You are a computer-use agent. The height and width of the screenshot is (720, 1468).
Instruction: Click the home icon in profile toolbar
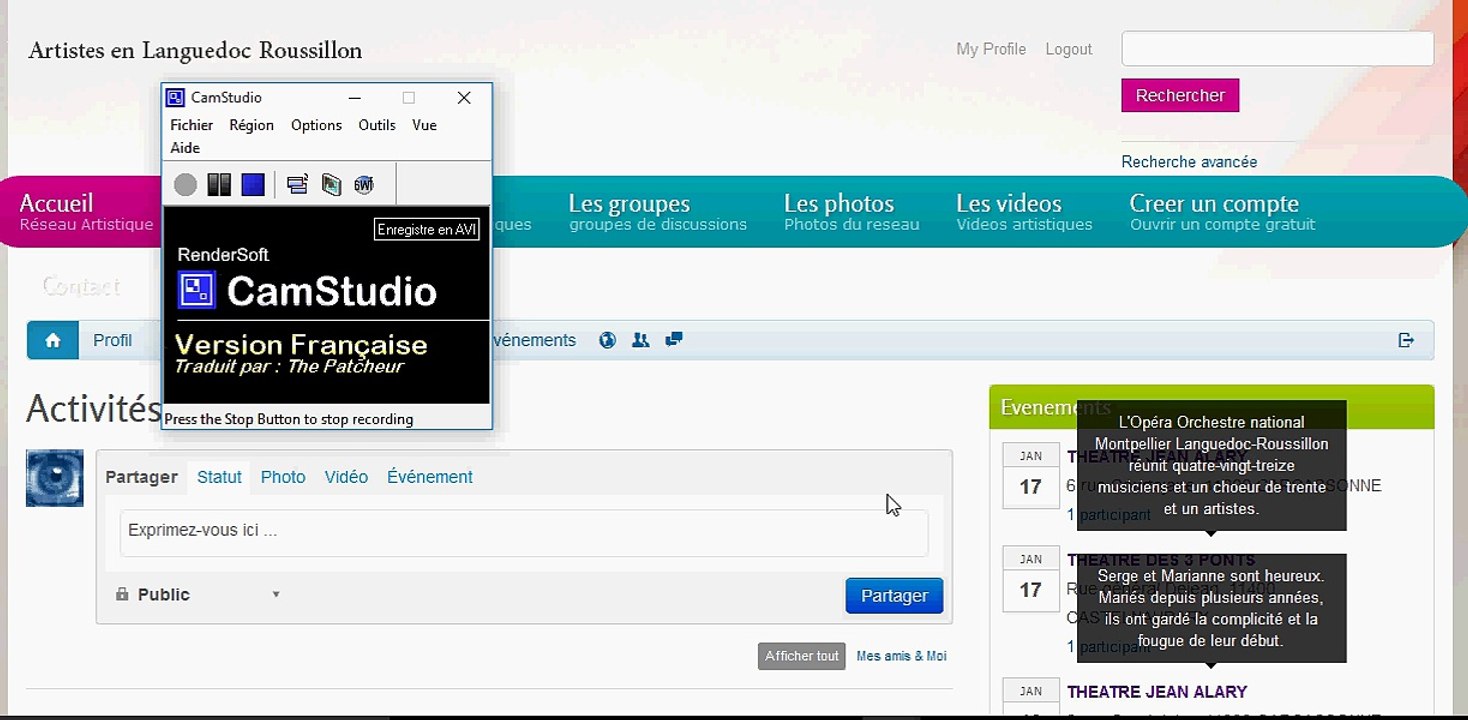point(53,341)
